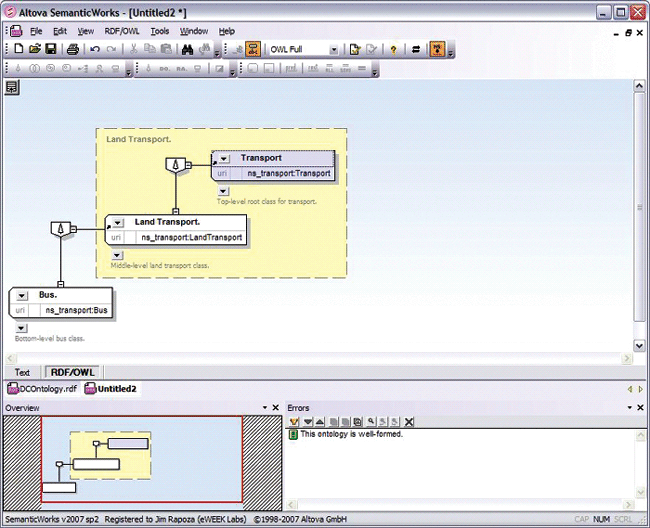Click the ns_transport:LandTransport URI field
This screenshot has height=528, width=650.
pos(192,237)
